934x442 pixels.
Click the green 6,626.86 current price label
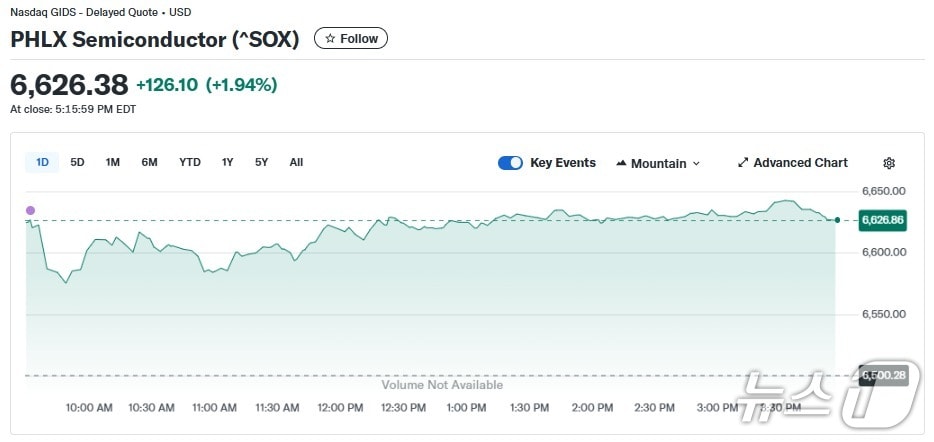[x=882, y=220]
